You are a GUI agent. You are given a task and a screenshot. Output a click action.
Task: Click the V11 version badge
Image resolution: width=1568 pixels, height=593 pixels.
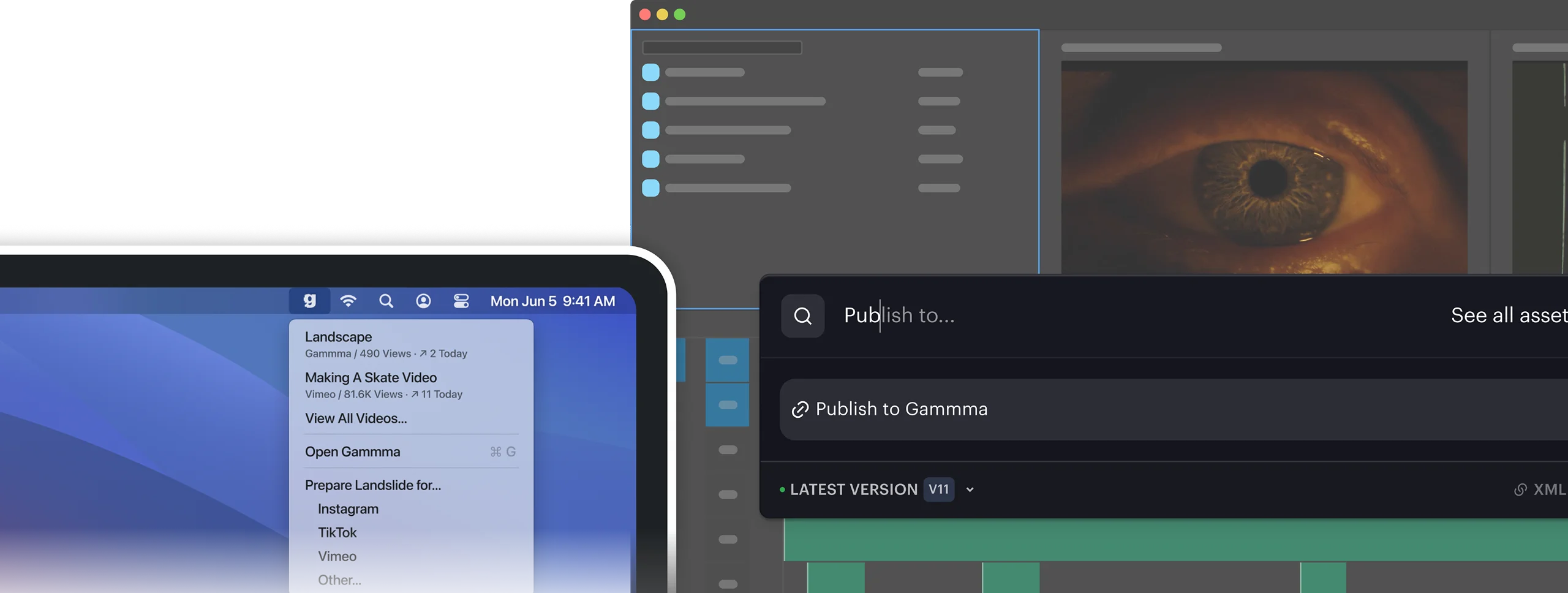pos(939,489)
